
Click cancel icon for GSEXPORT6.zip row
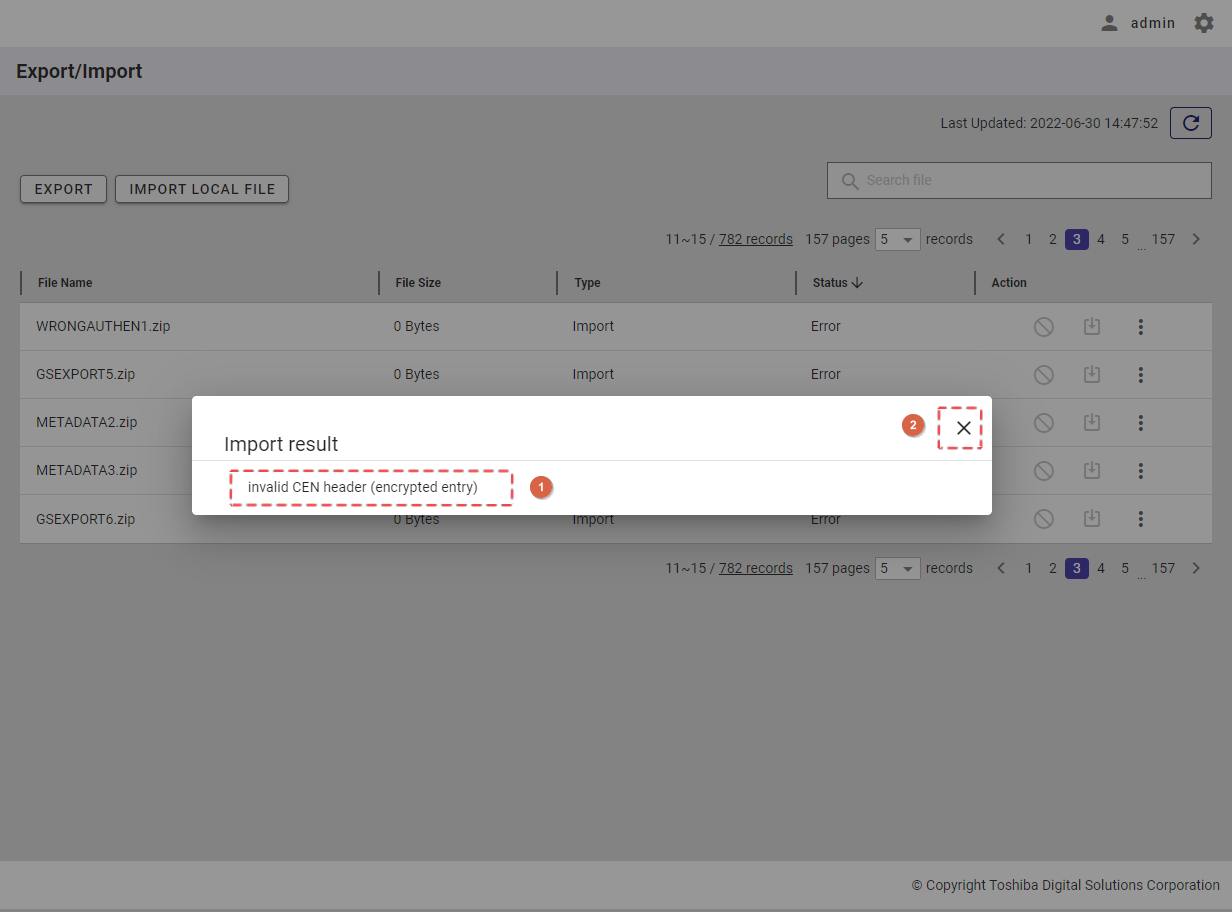(1043, 519)
